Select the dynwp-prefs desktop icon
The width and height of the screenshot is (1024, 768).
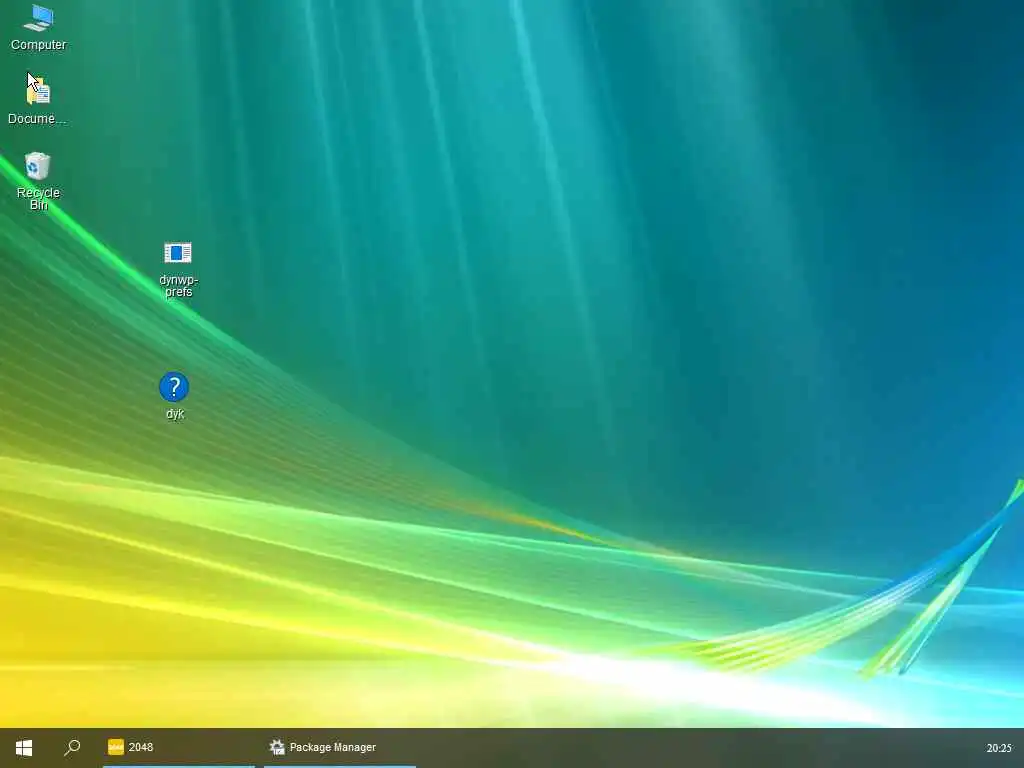click(x=178, y=269)
